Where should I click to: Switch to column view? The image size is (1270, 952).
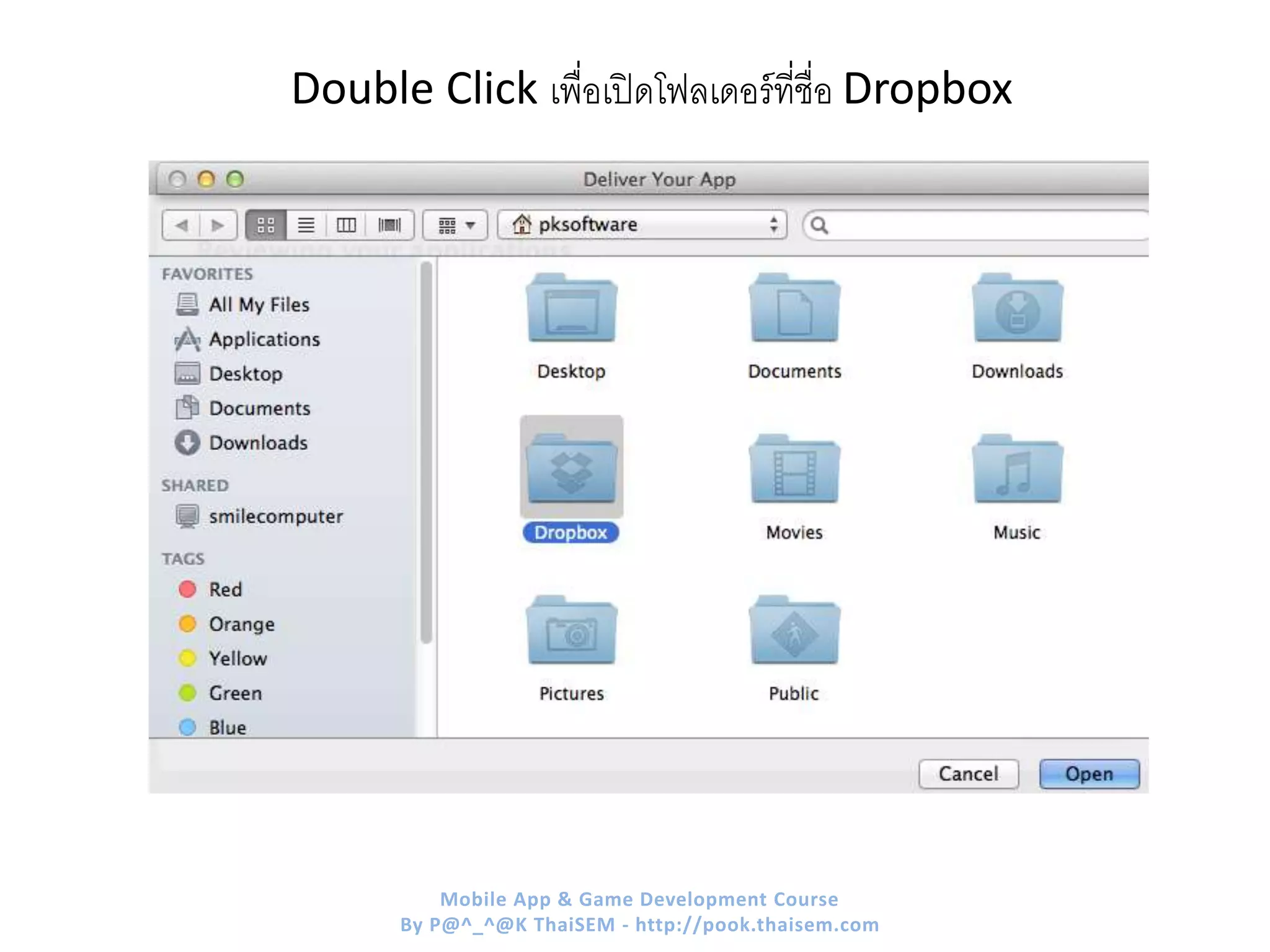point(346,225)
